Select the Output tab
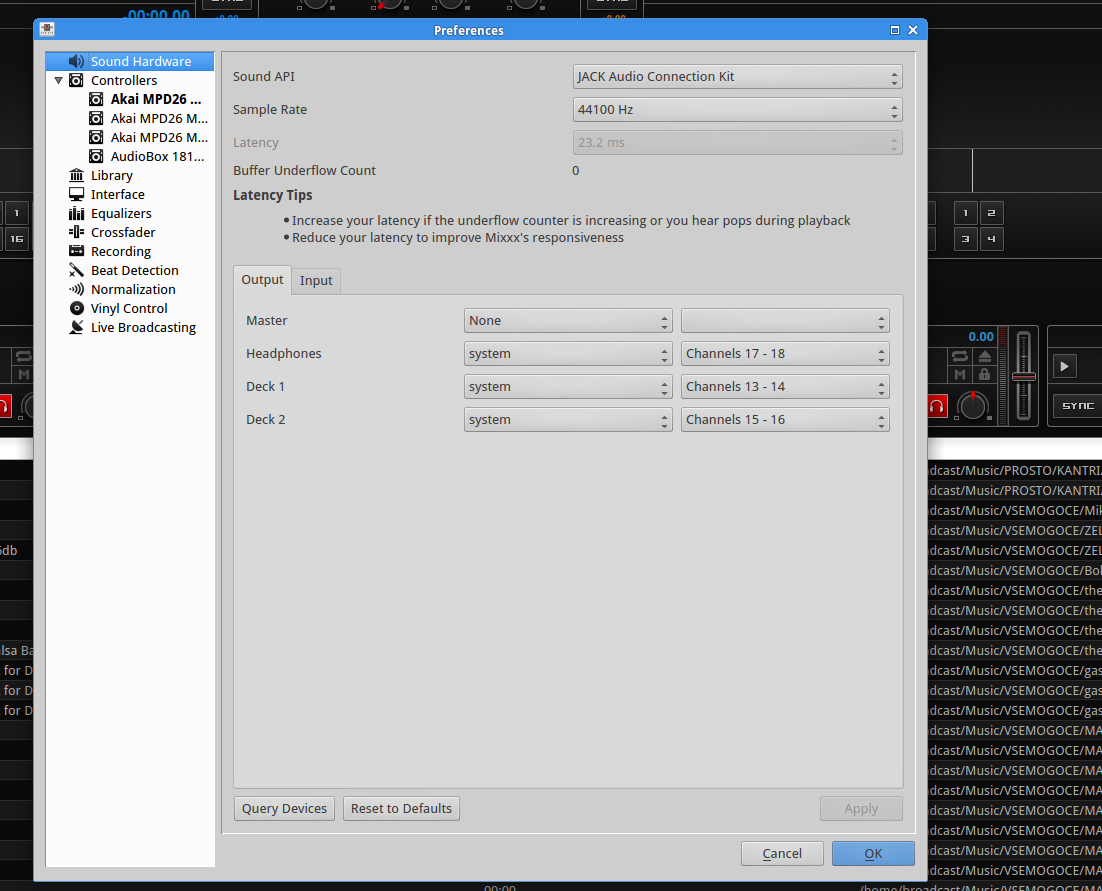 click(262, 280)
